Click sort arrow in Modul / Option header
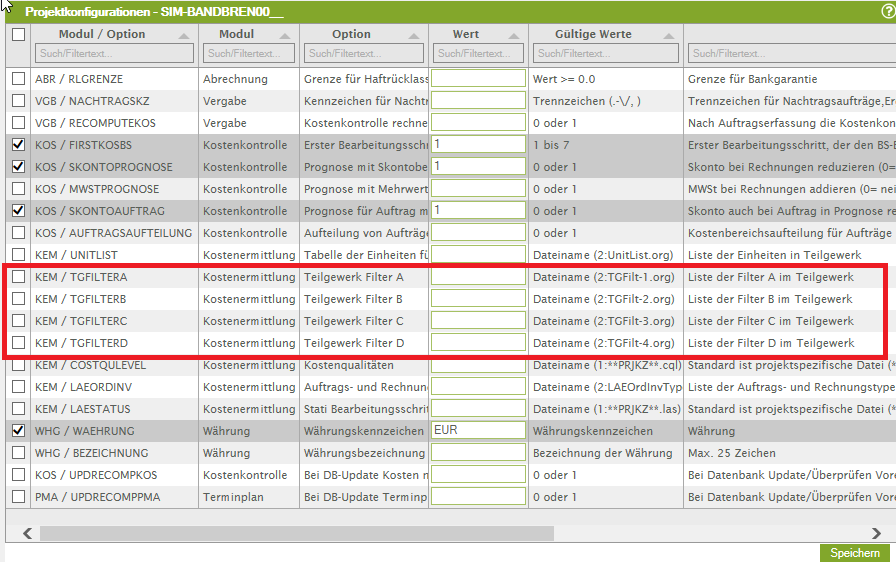 (184, 35)
